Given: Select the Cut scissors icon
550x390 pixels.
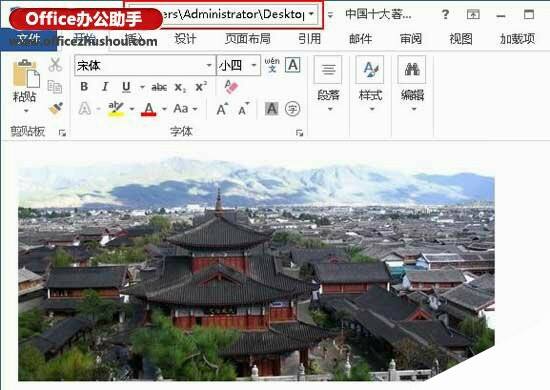Looking at the screenshot, I should (x=55, y=65).
